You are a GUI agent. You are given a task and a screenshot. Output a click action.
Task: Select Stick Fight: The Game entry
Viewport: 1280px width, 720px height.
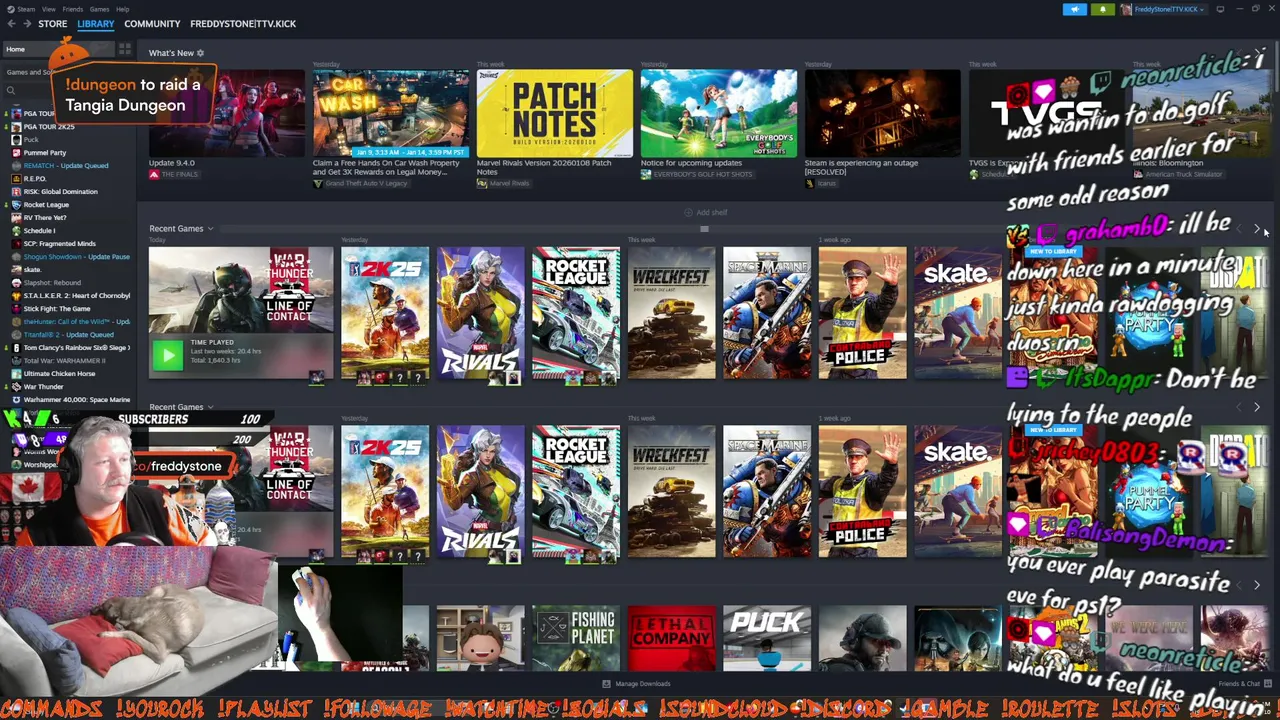pos(57,308)
